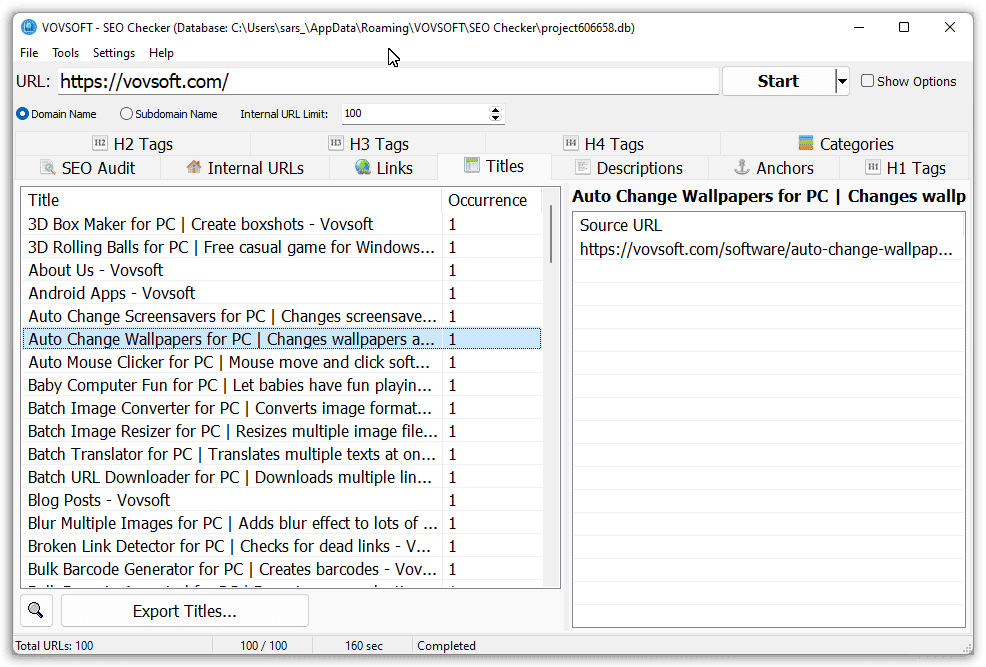Click the '160 sec' status bar entry
The height and width of the screenshot is (667, 986).
363,646
